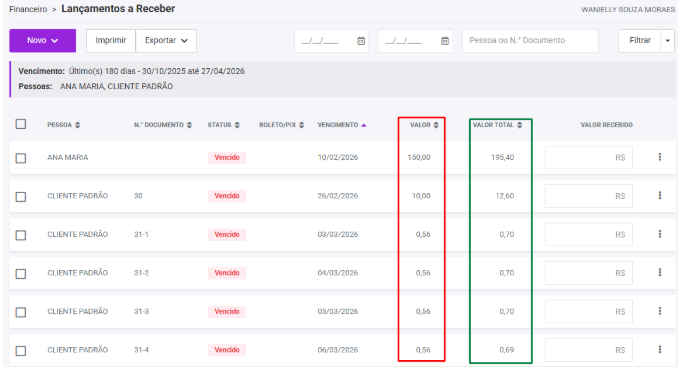Screen dimensions: 682x377
Task: Click total value 0,69
Action: (x=507, y=350)
